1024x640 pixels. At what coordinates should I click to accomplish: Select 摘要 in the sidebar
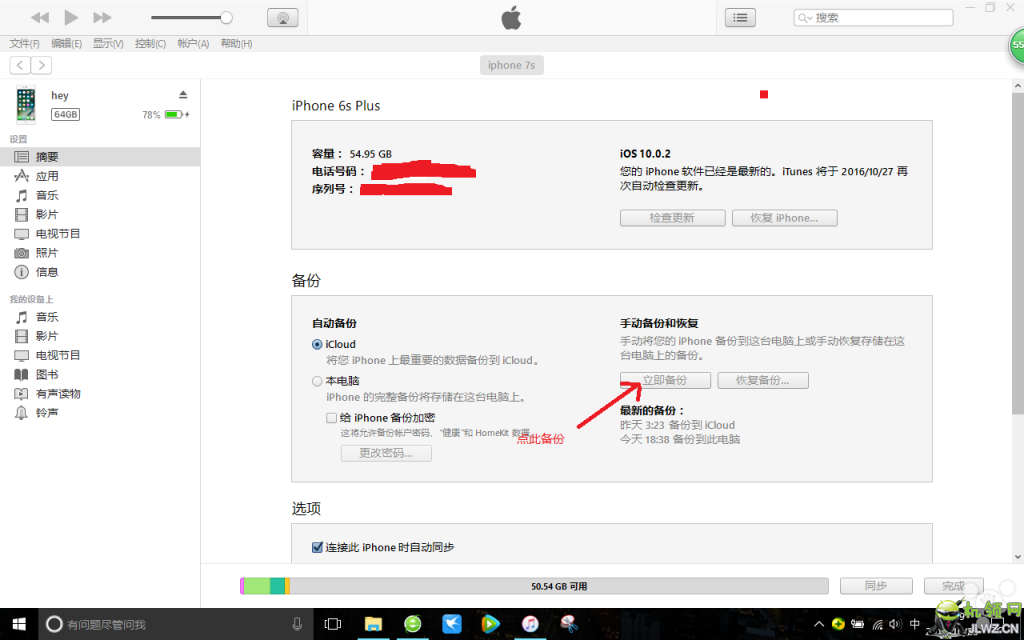(100, 157)
